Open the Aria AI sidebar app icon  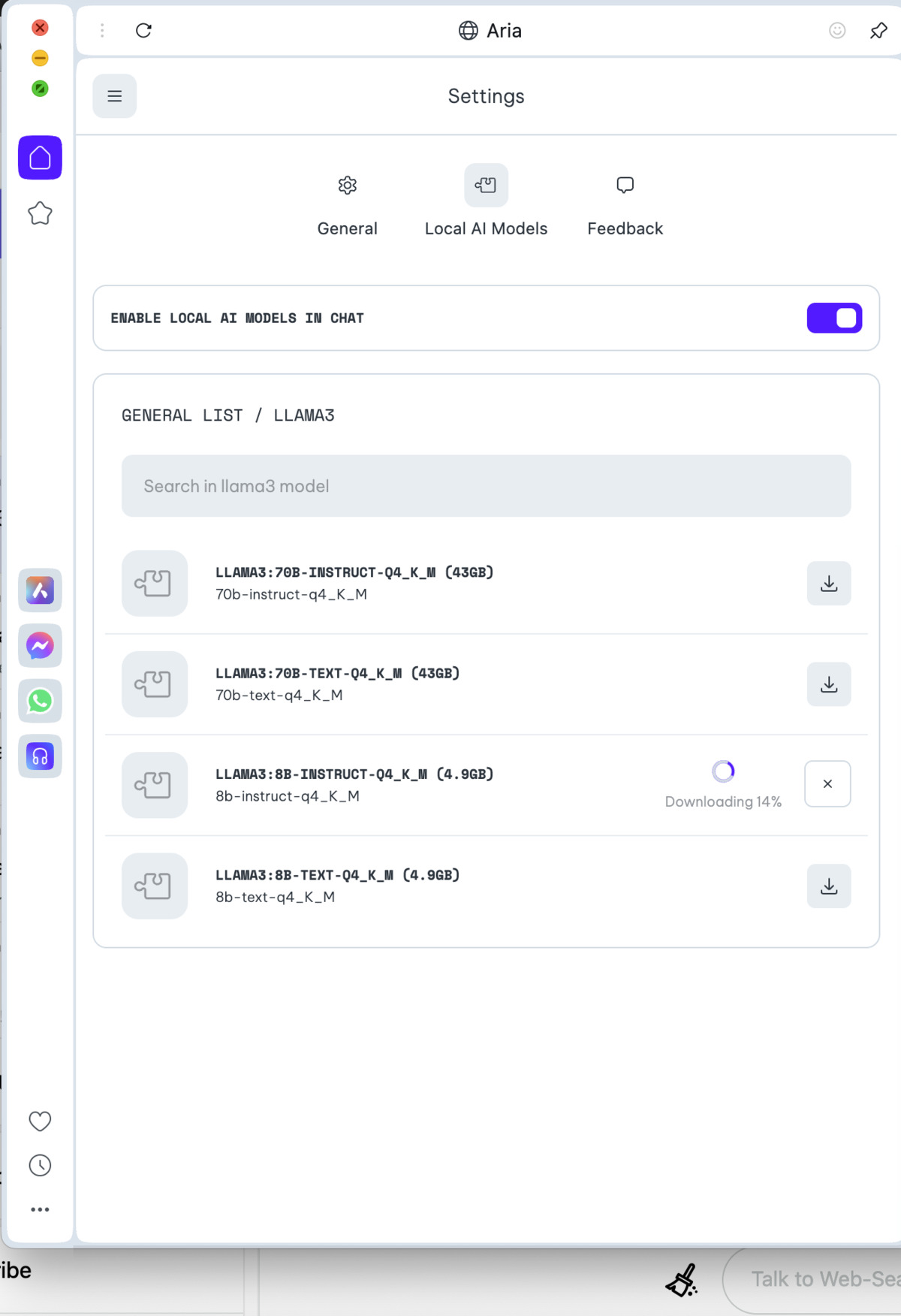pyautogui.click(x=41, y=590)
